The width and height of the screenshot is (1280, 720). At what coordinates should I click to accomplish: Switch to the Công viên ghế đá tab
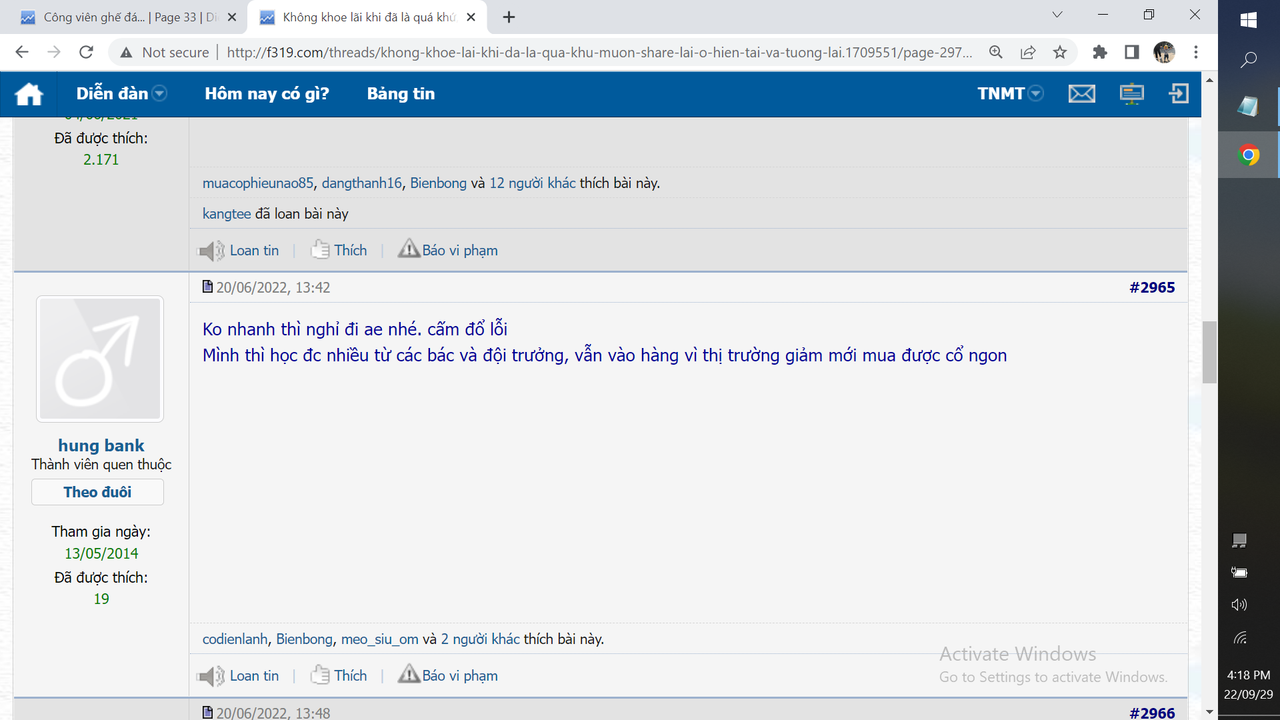point(122,17)
